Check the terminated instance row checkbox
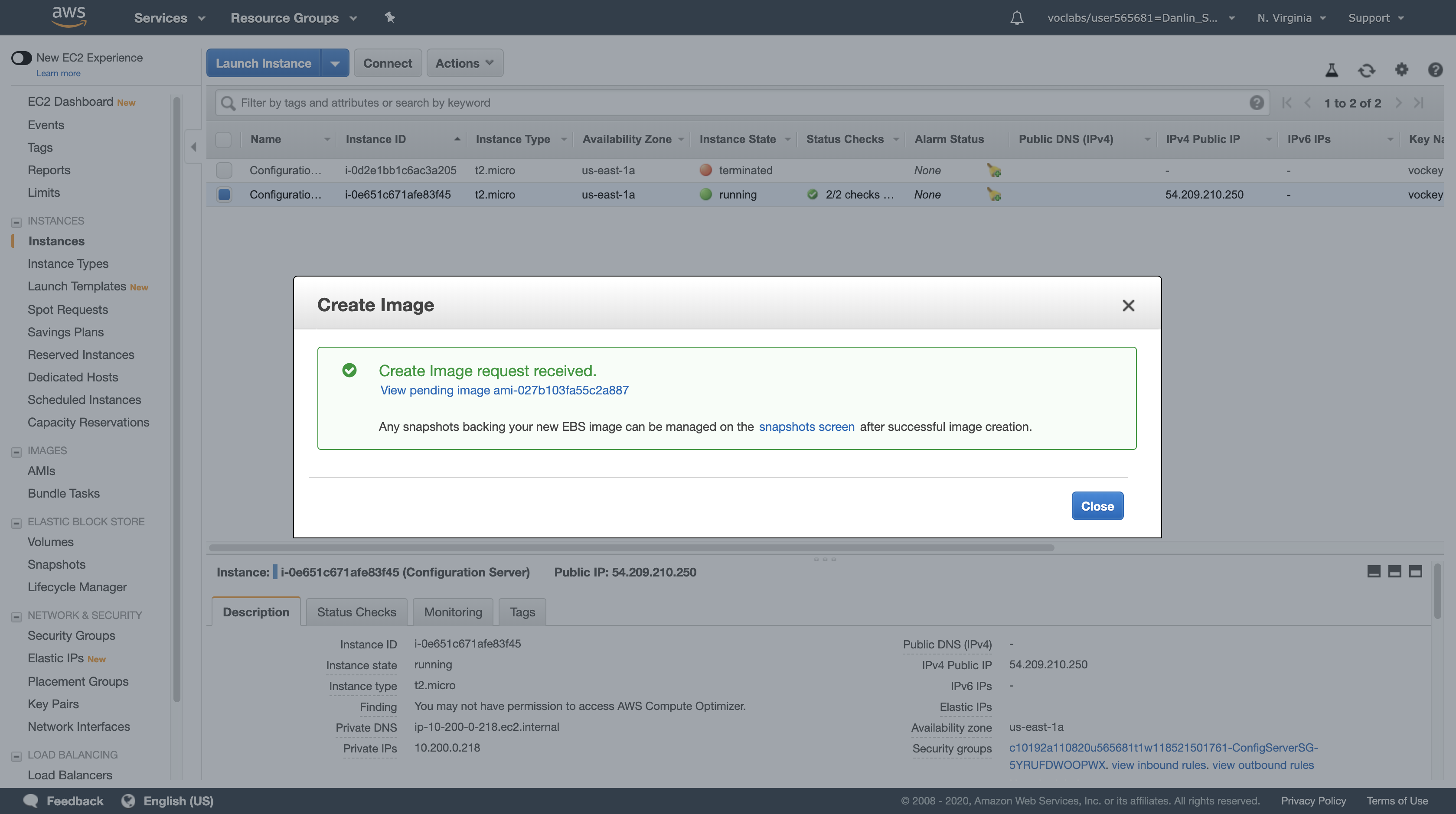 pos(224,170)
